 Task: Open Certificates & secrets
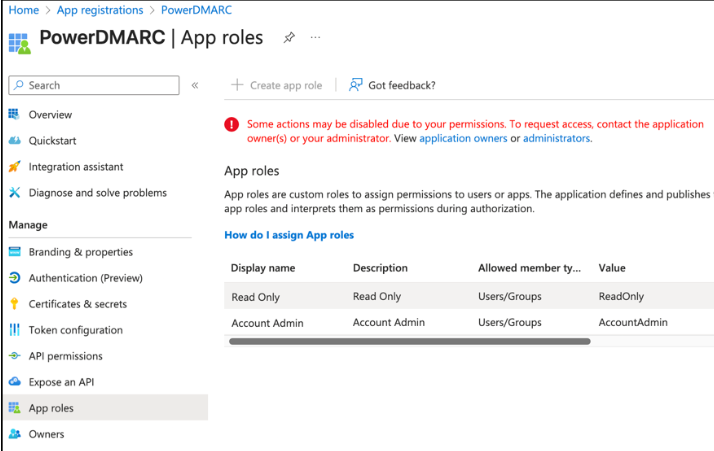point(78,304)
